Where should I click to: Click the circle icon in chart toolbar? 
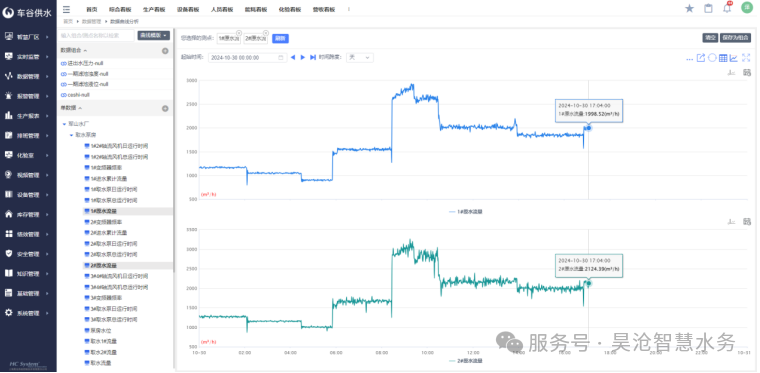point(712,58)
